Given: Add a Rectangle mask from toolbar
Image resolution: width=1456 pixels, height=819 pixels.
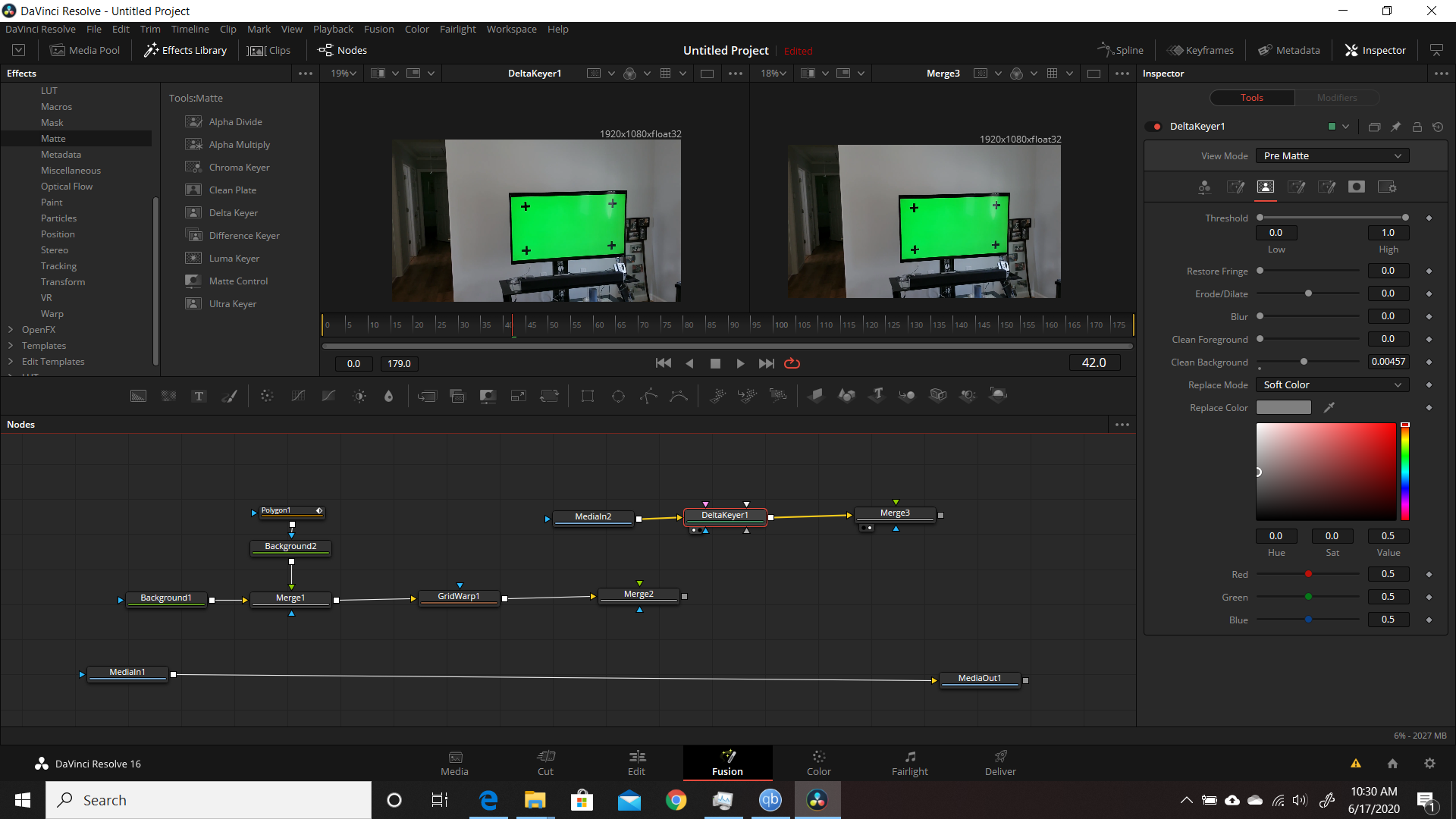Looking at the screenshot, I should point(588,396).
